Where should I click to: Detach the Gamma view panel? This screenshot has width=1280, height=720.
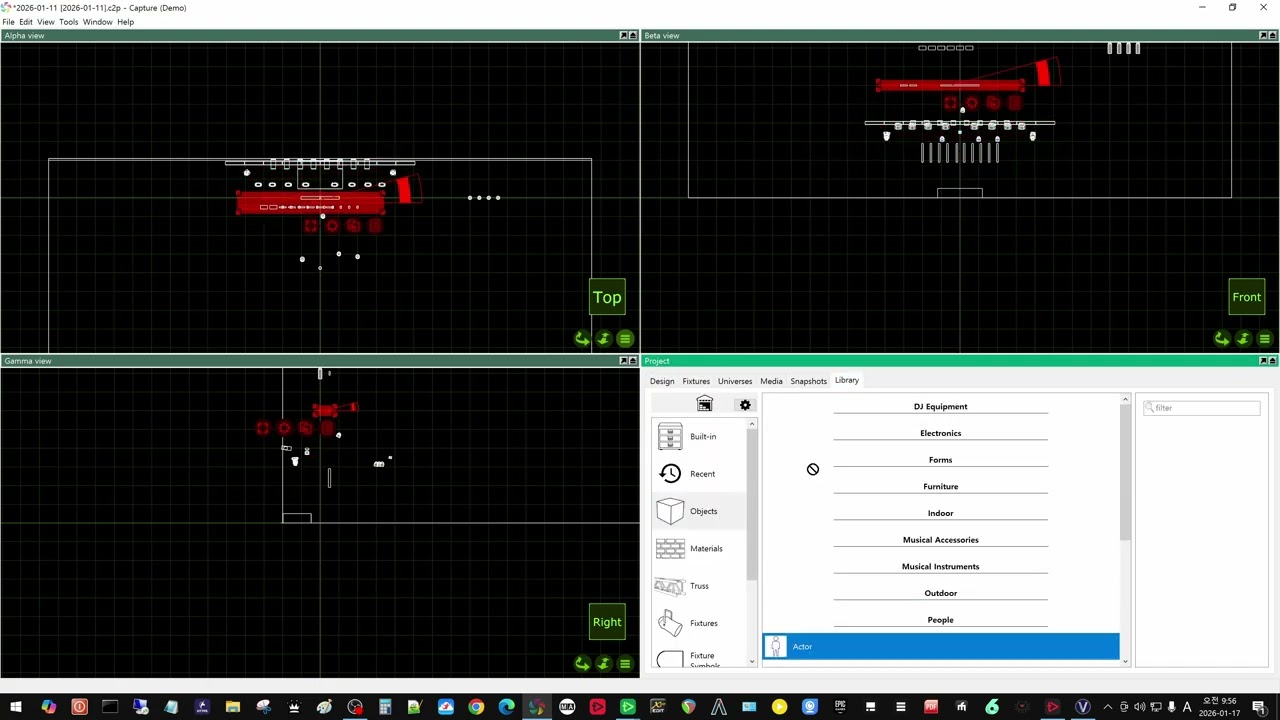[x=623, y=360]
